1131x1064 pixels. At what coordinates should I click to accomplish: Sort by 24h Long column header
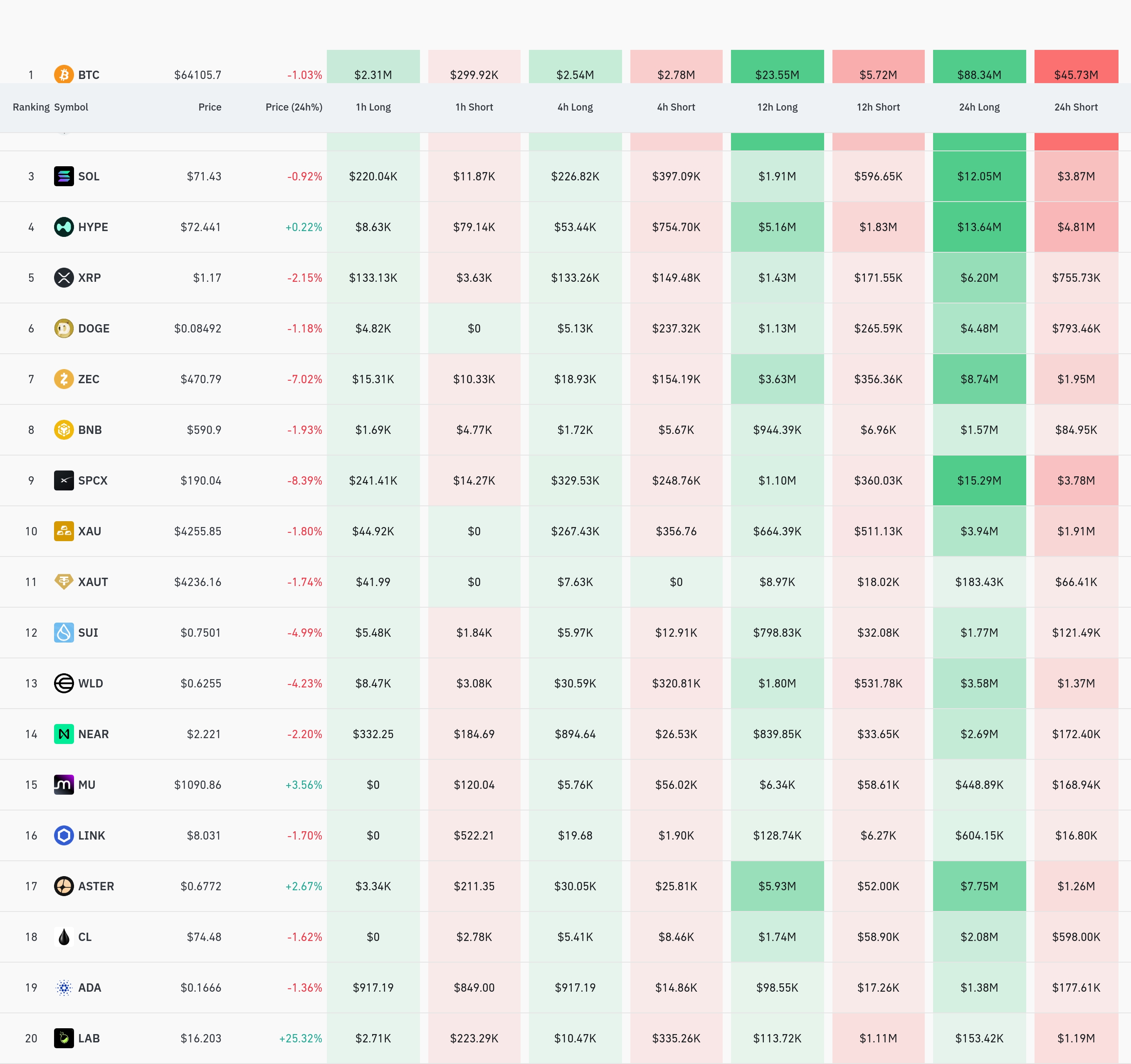coord(979,107)
